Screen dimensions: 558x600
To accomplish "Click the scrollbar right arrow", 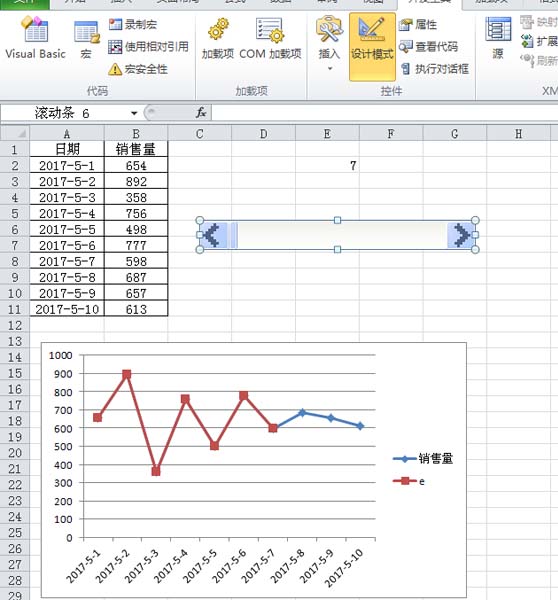I will click(x=461, y=235).
